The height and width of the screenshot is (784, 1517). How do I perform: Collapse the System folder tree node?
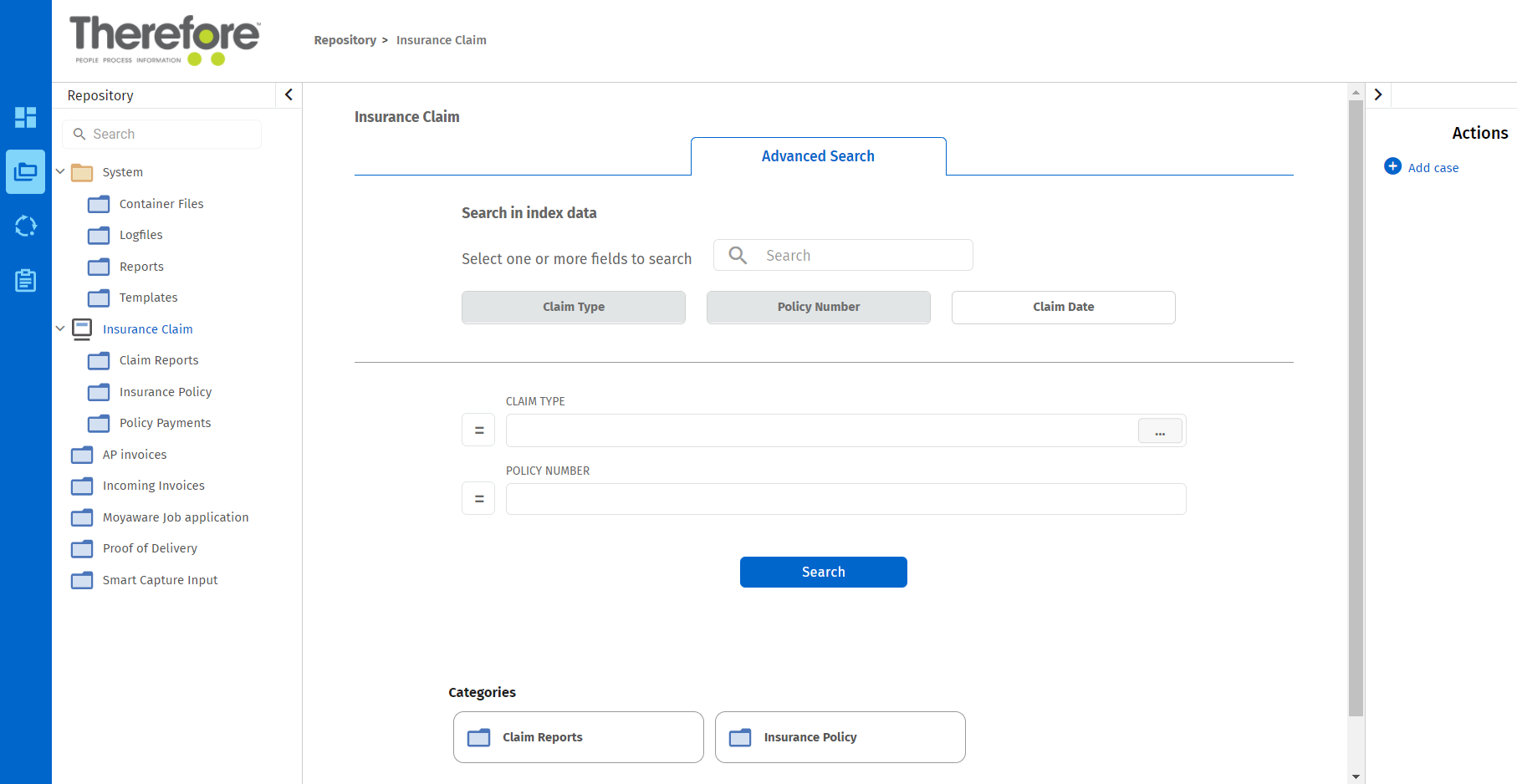click(60, 171)
